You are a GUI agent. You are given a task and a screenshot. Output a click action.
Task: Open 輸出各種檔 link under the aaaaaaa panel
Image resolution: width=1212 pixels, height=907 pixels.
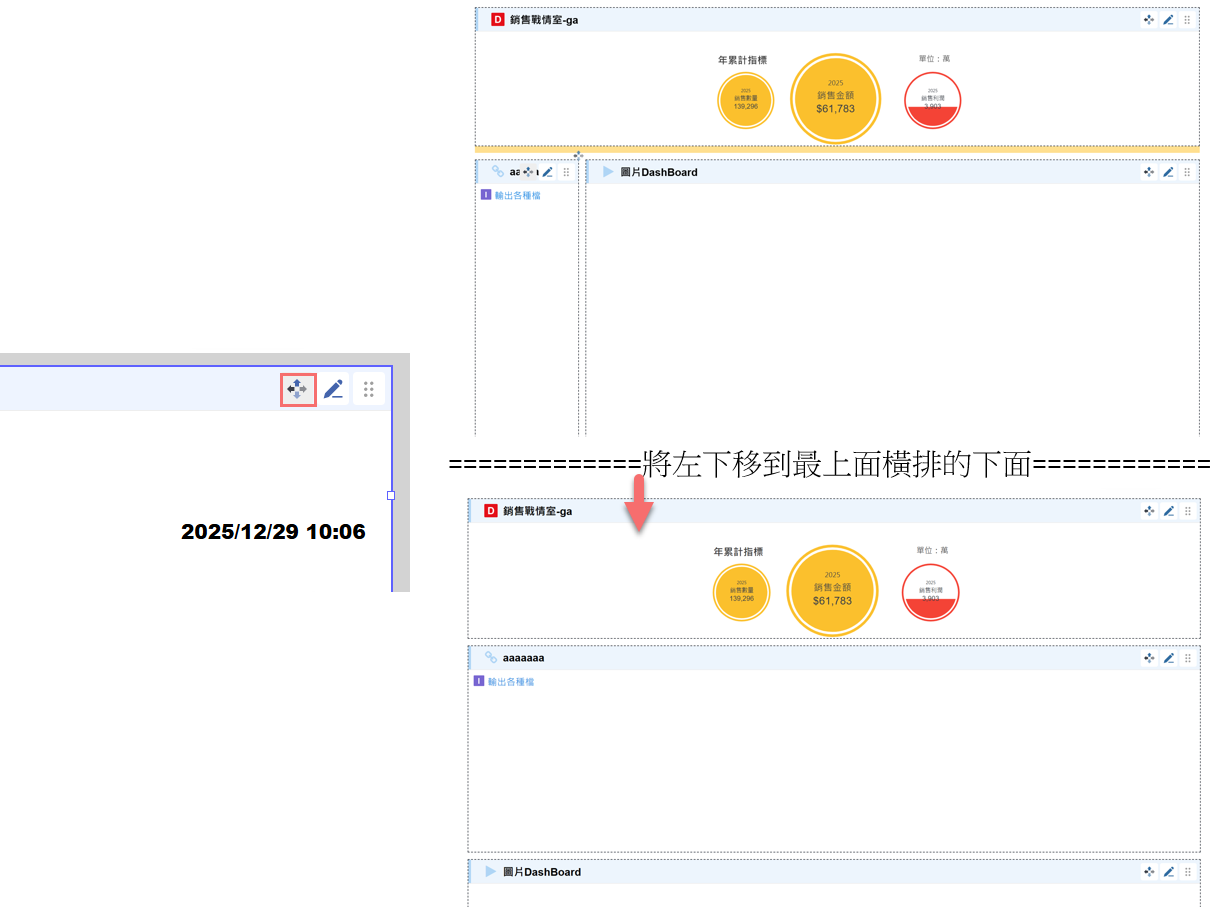click(511, 682)
